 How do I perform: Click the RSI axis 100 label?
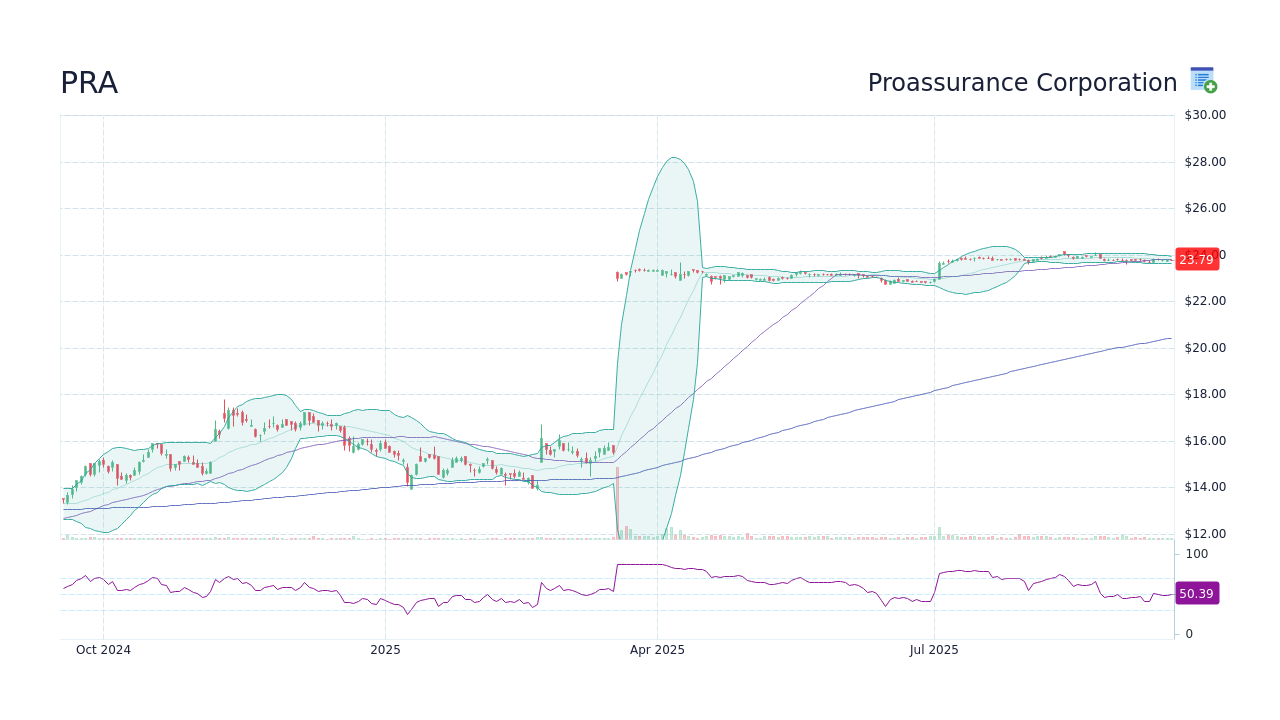[x=1197, y=554]
